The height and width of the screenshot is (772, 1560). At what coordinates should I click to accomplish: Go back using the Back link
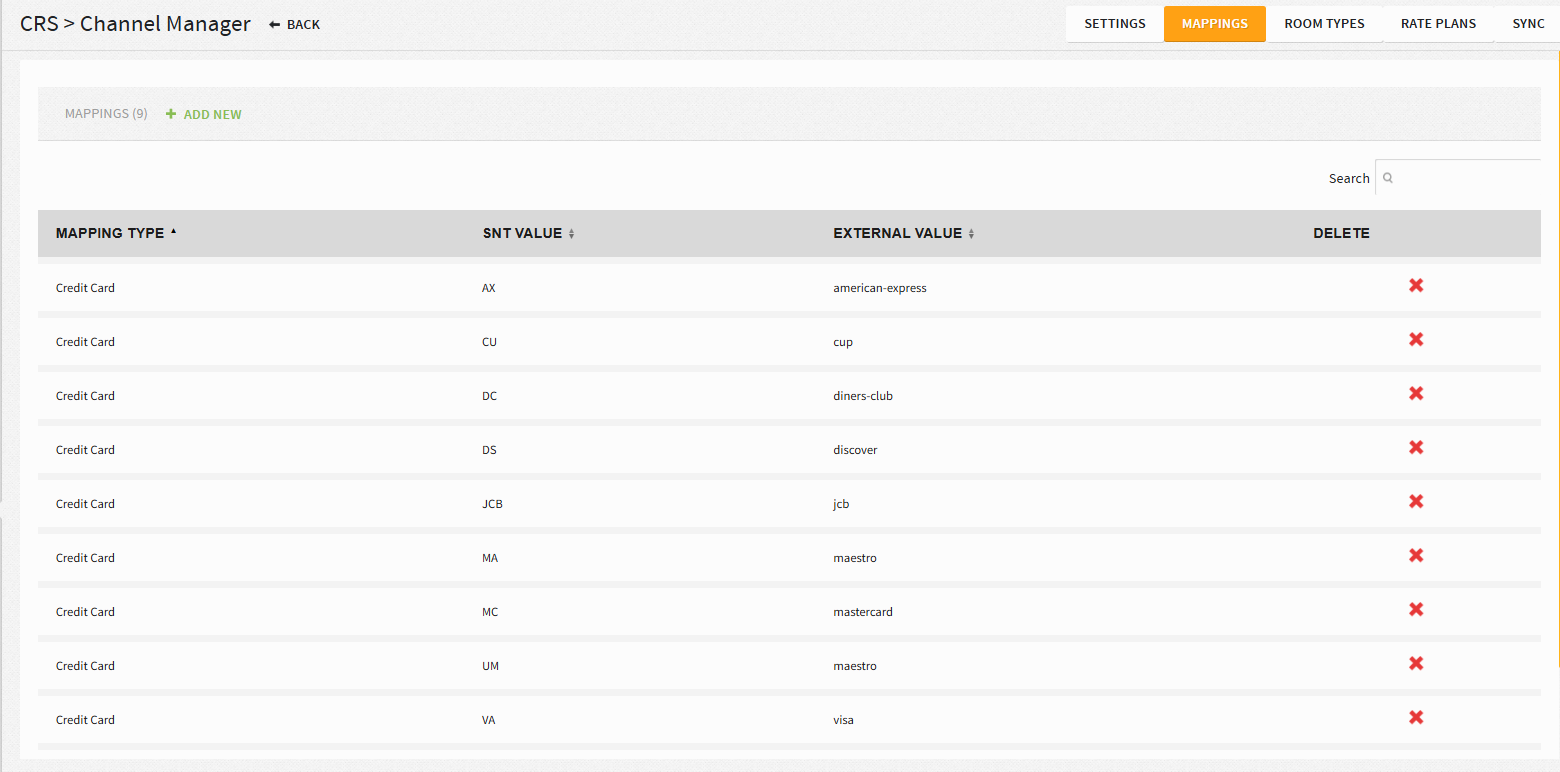tap(295, 24)
